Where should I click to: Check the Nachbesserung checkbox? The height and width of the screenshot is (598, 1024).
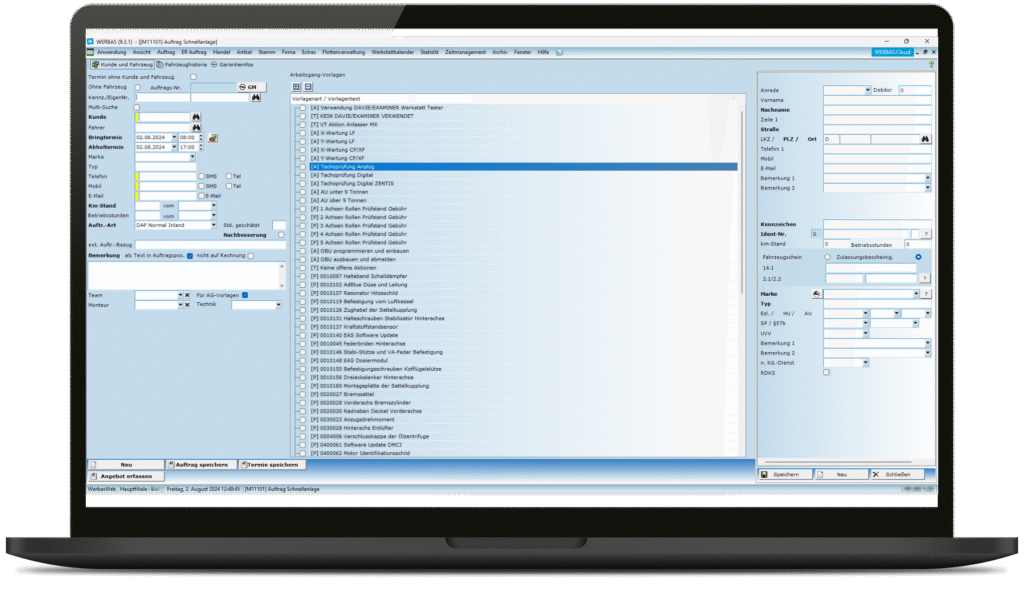(282, 235)
